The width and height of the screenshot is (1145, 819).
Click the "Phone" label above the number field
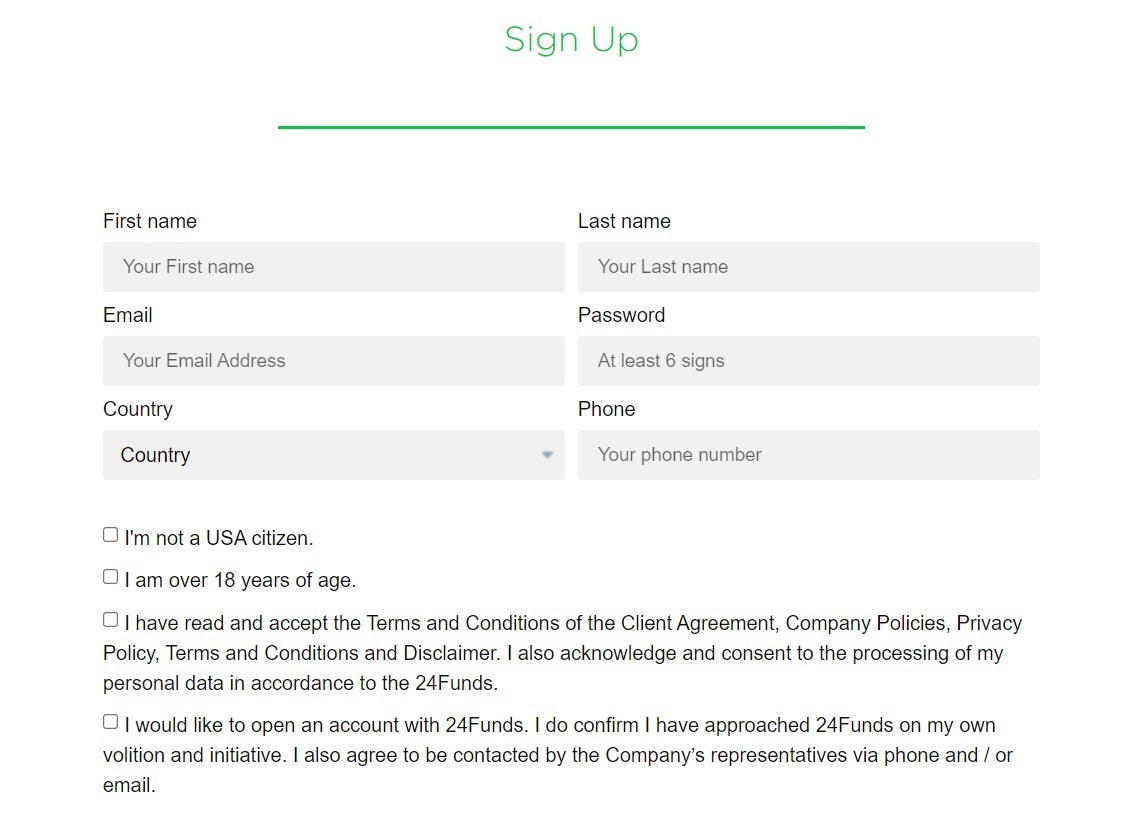coord(606,409)
